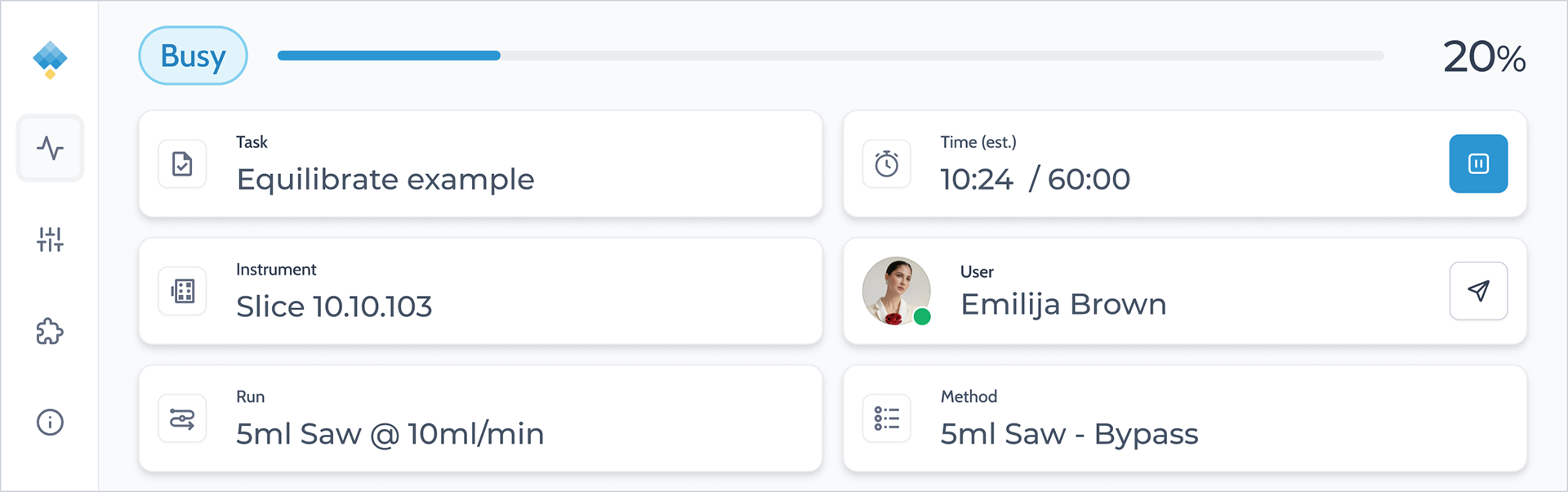1568x492 pixels.
Task: Click the 20% progress percentage label
Action: pyautogui.click(x=1484, y=57)
